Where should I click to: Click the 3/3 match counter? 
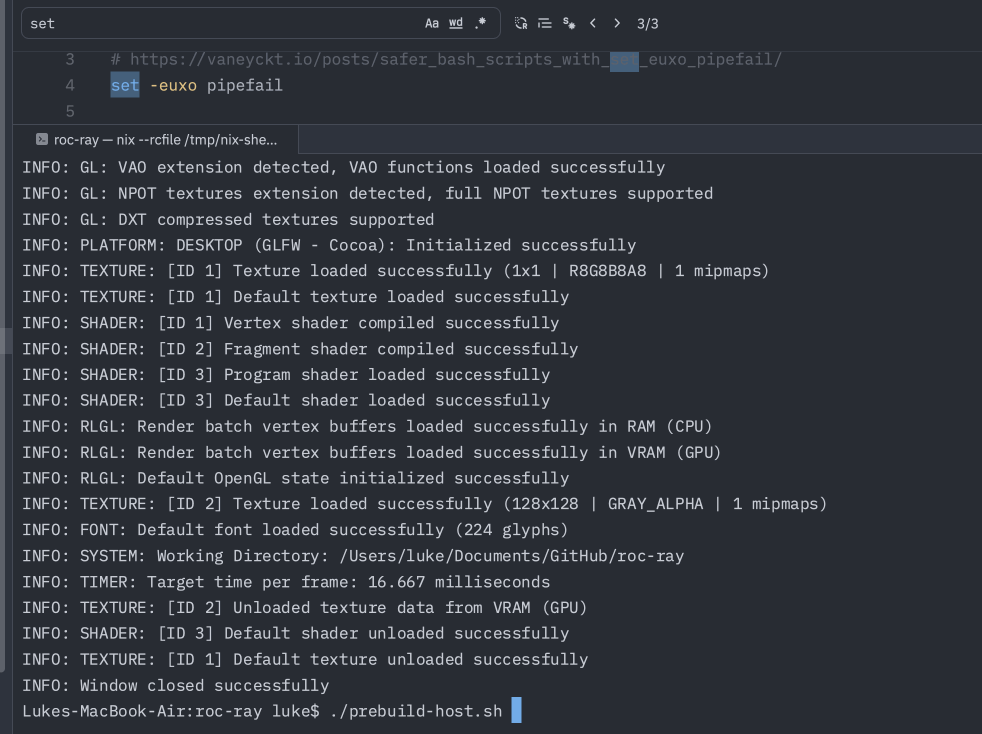click(648, 24)
